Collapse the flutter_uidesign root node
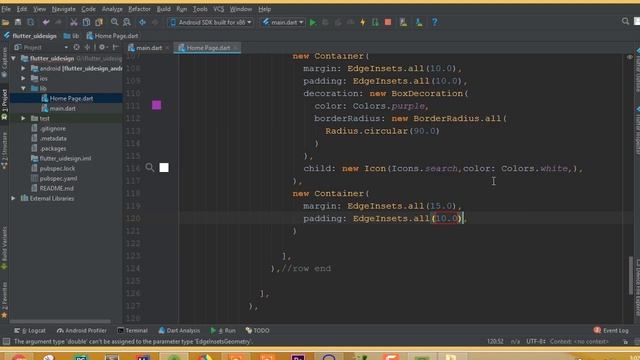 point(13,58)
